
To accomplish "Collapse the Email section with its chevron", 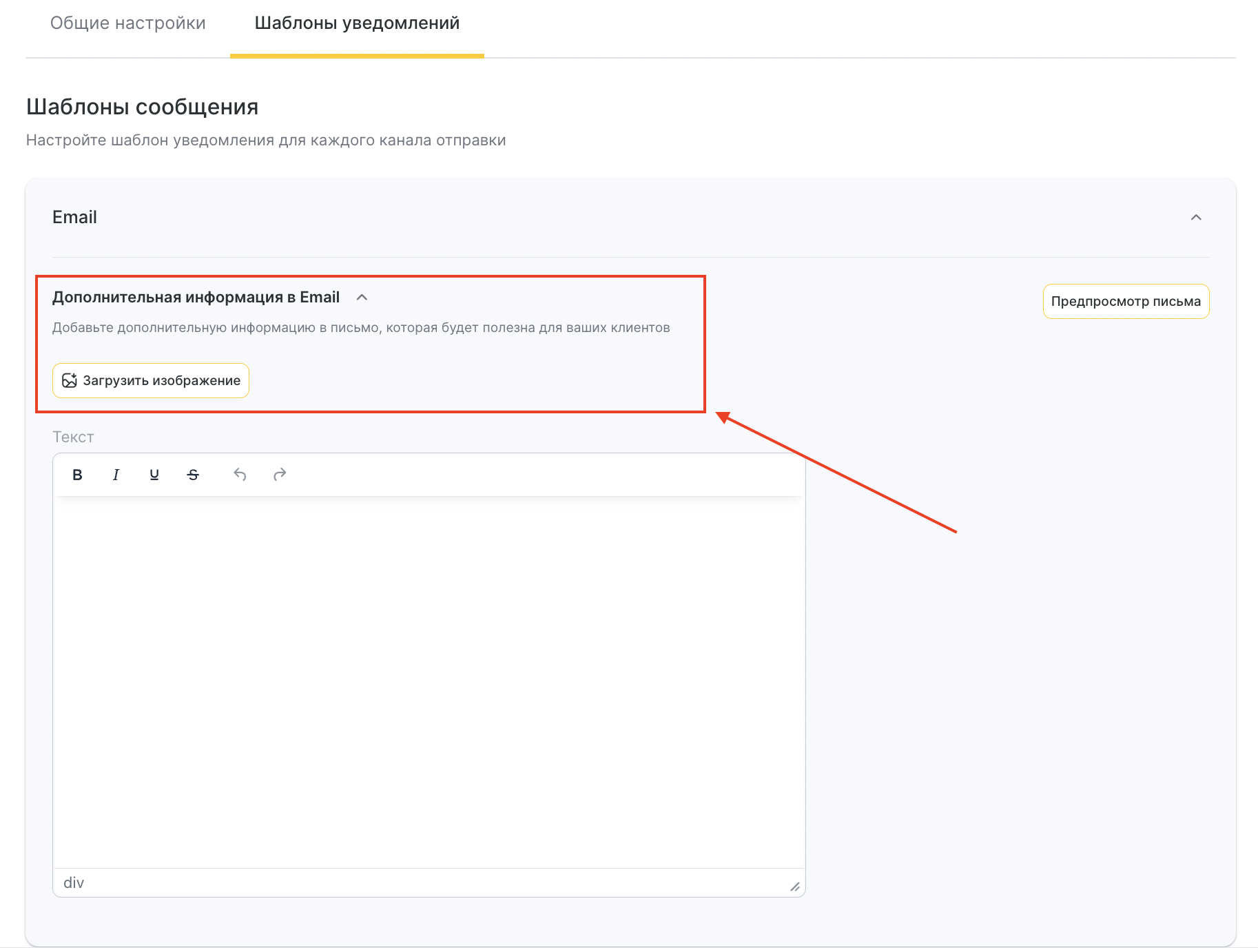I will coord(1196,218).
